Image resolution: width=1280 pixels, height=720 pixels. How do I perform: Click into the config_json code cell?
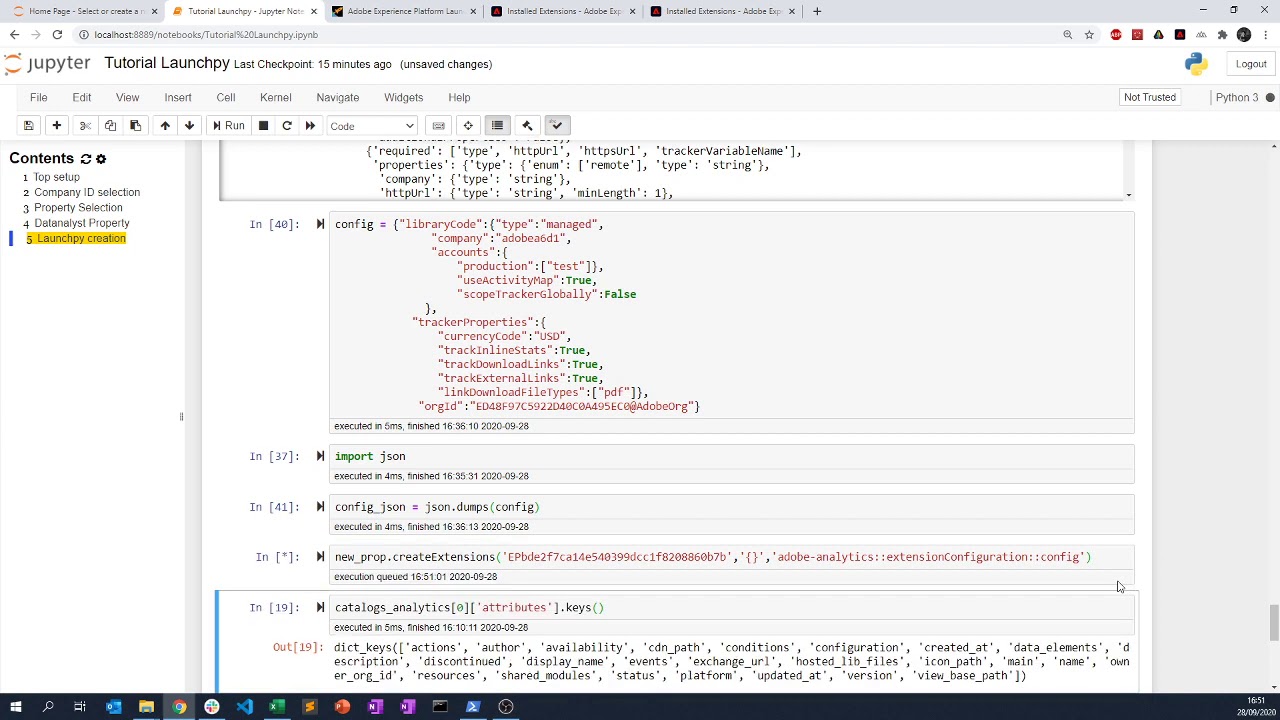click(x=732, y=507)
